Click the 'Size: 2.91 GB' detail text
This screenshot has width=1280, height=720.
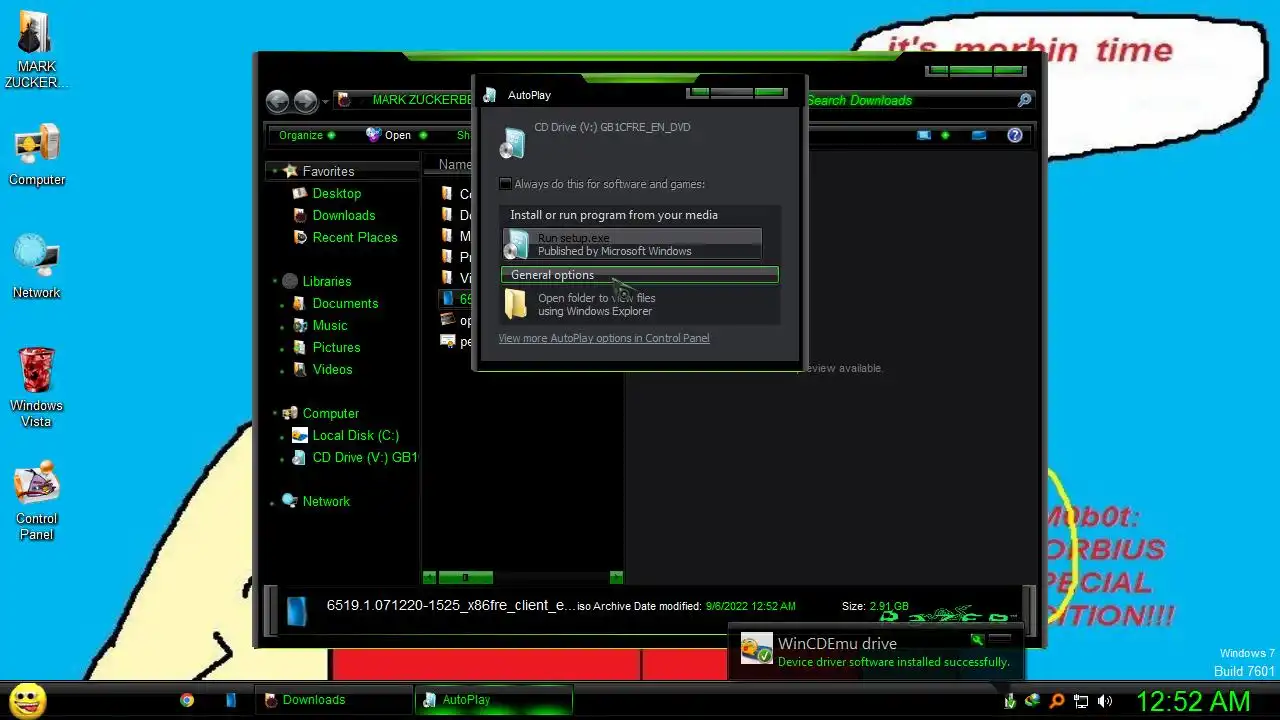(875, 606)
